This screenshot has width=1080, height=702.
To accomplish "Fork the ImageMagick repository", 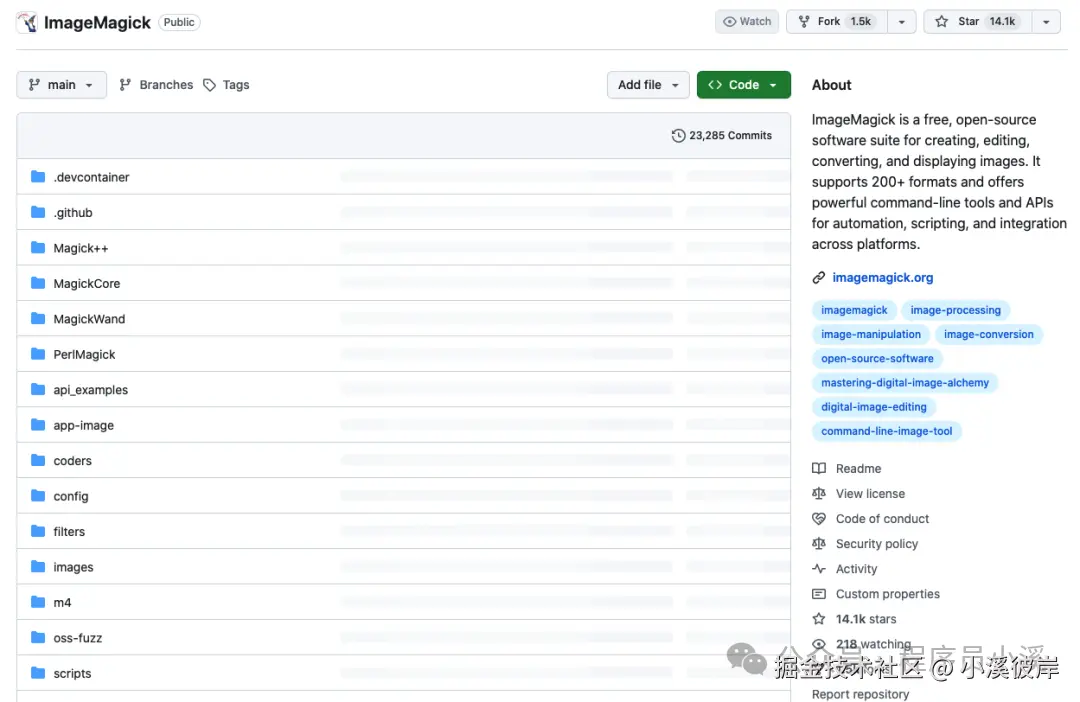I will pos(837,21).
